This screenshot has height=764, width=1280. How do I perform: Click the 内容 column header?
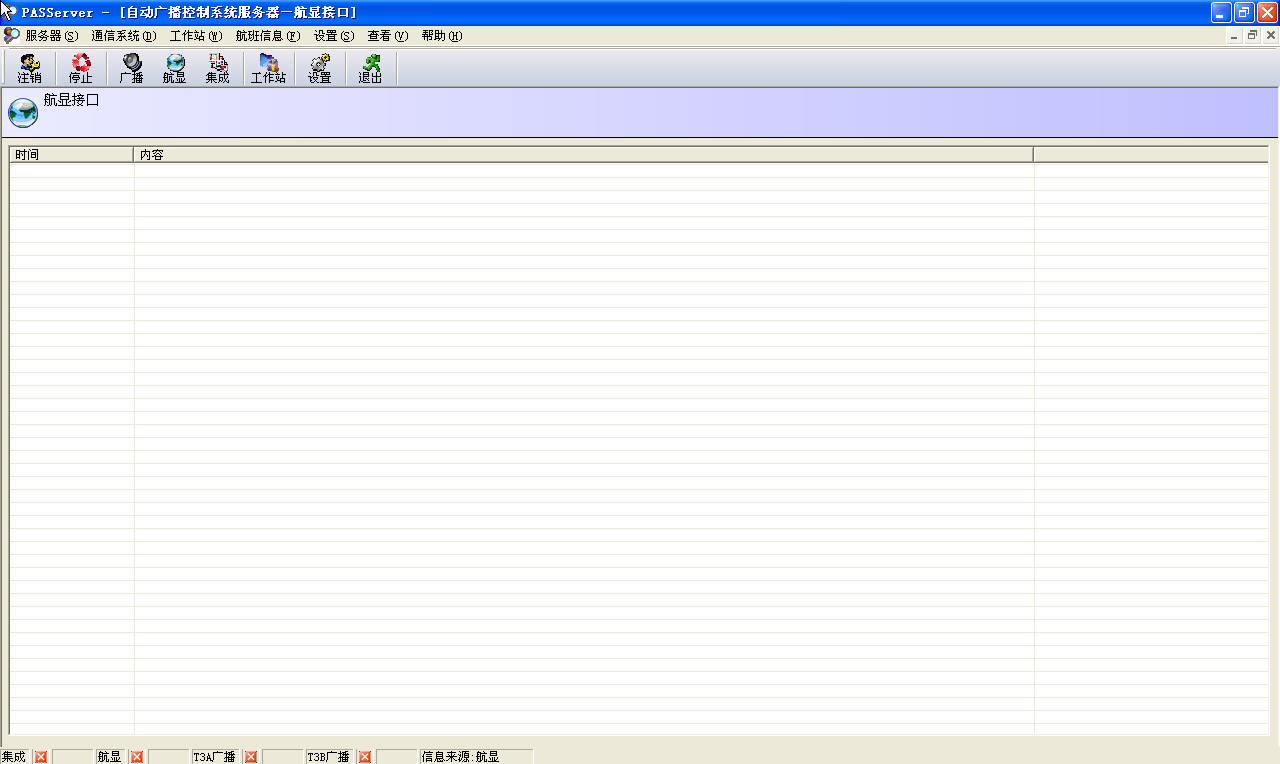tap(583, 155)
